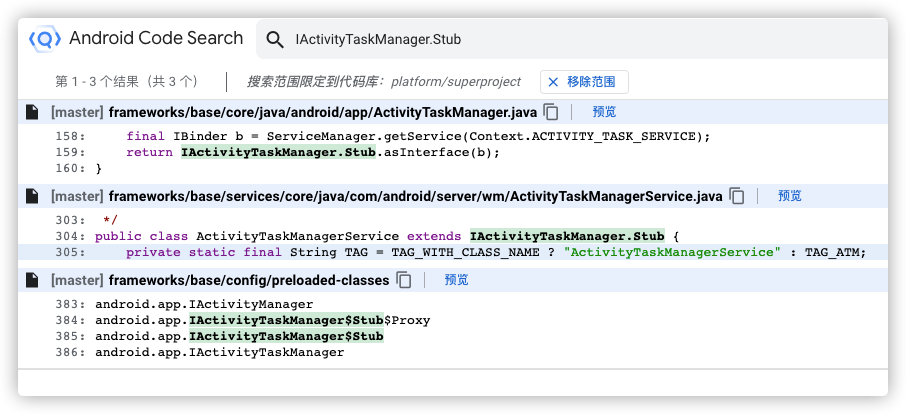
Task: Click the [master] branch label of preloaded-classes
Action: (x=77, y=280)
